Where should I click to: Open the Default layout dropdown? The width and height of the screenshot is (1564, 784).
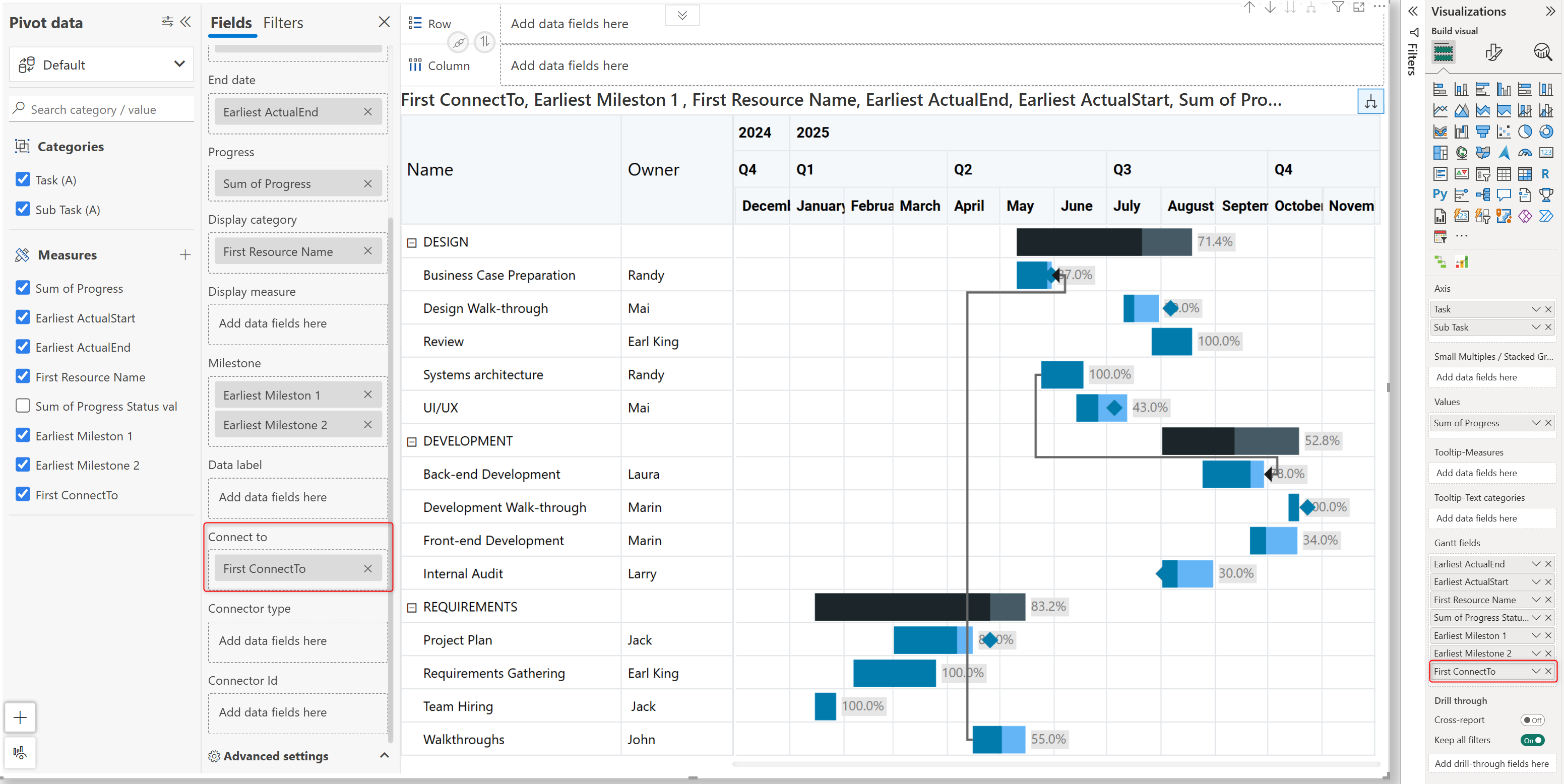coord(101,64)
